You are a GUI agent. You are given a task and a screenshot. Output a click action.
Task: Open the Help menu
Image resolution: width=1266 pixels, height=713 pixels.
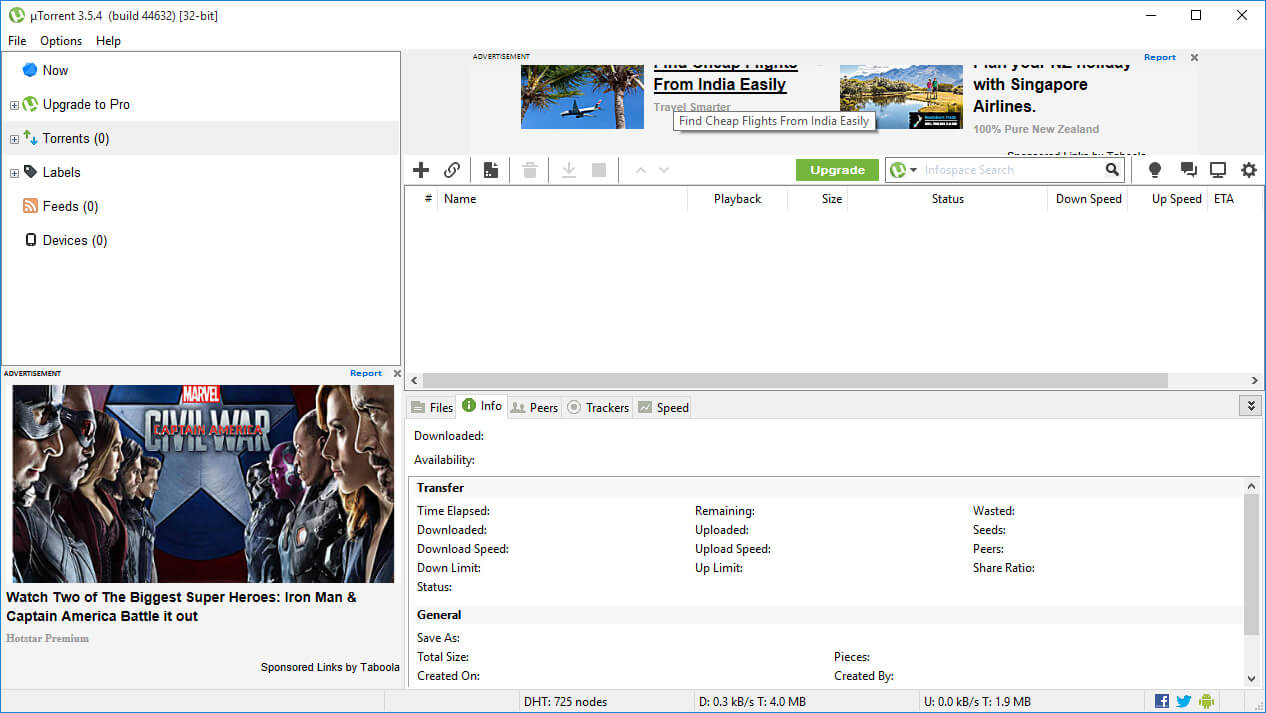pos(108,41)
